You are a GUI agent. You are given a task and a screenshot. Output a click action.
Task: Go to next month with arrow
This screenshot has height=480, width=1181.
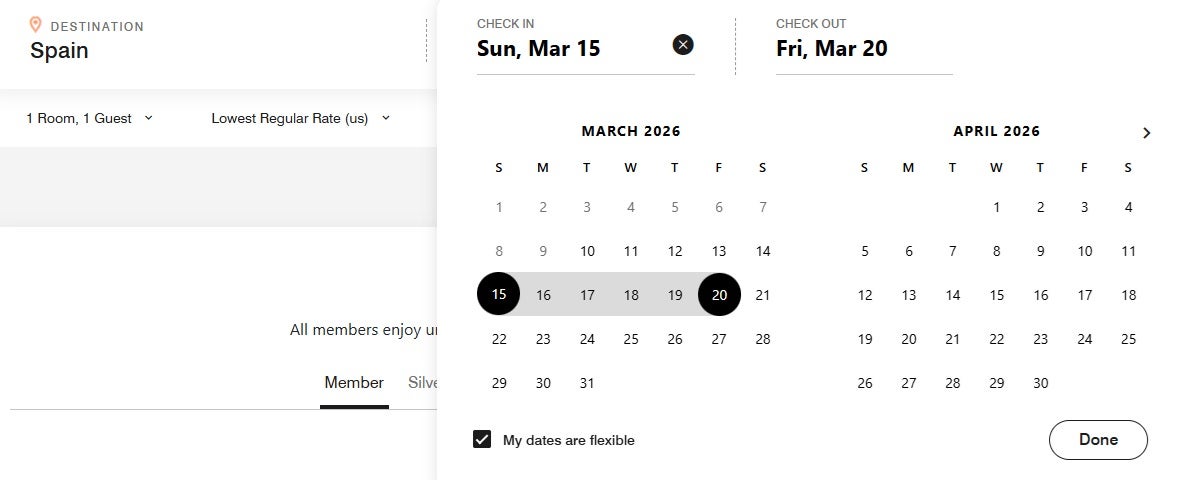pyautogui.click(x=1146, y=133)
